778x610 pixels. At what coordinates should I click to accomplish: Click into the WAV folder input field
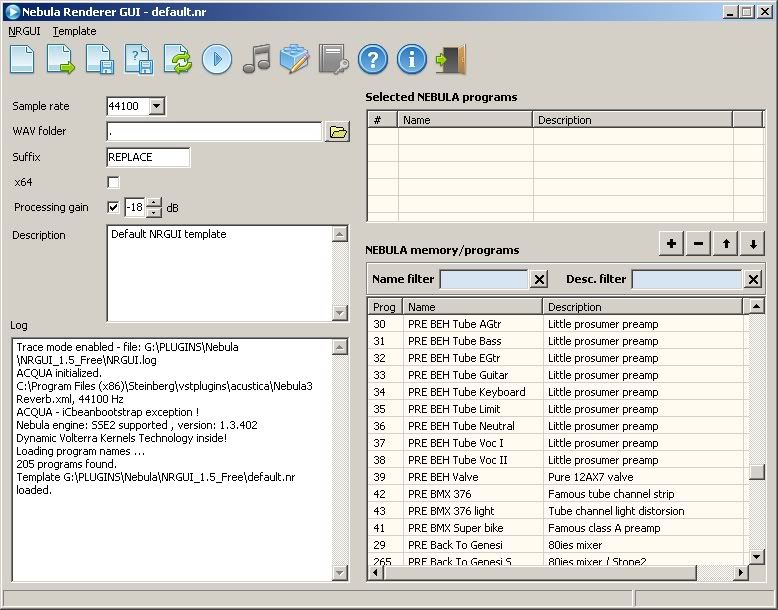[214, 132]
